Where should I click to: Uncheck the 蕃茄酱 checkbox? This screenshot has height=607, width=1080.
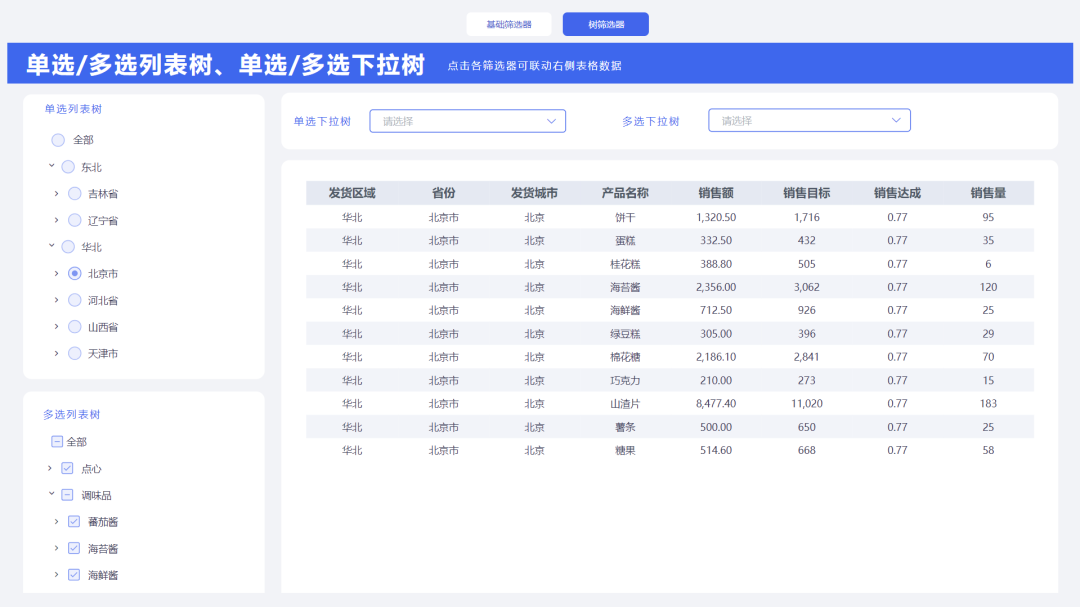click(x=73, y=521)
